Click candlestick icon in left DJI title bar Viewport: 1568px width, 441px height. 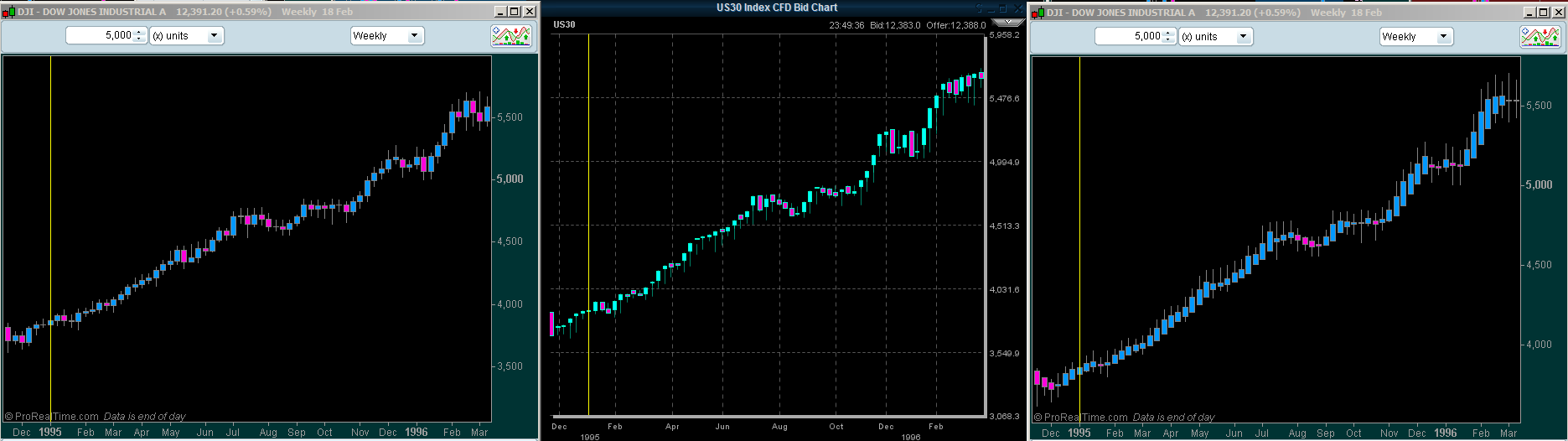(x=8, y=12)
